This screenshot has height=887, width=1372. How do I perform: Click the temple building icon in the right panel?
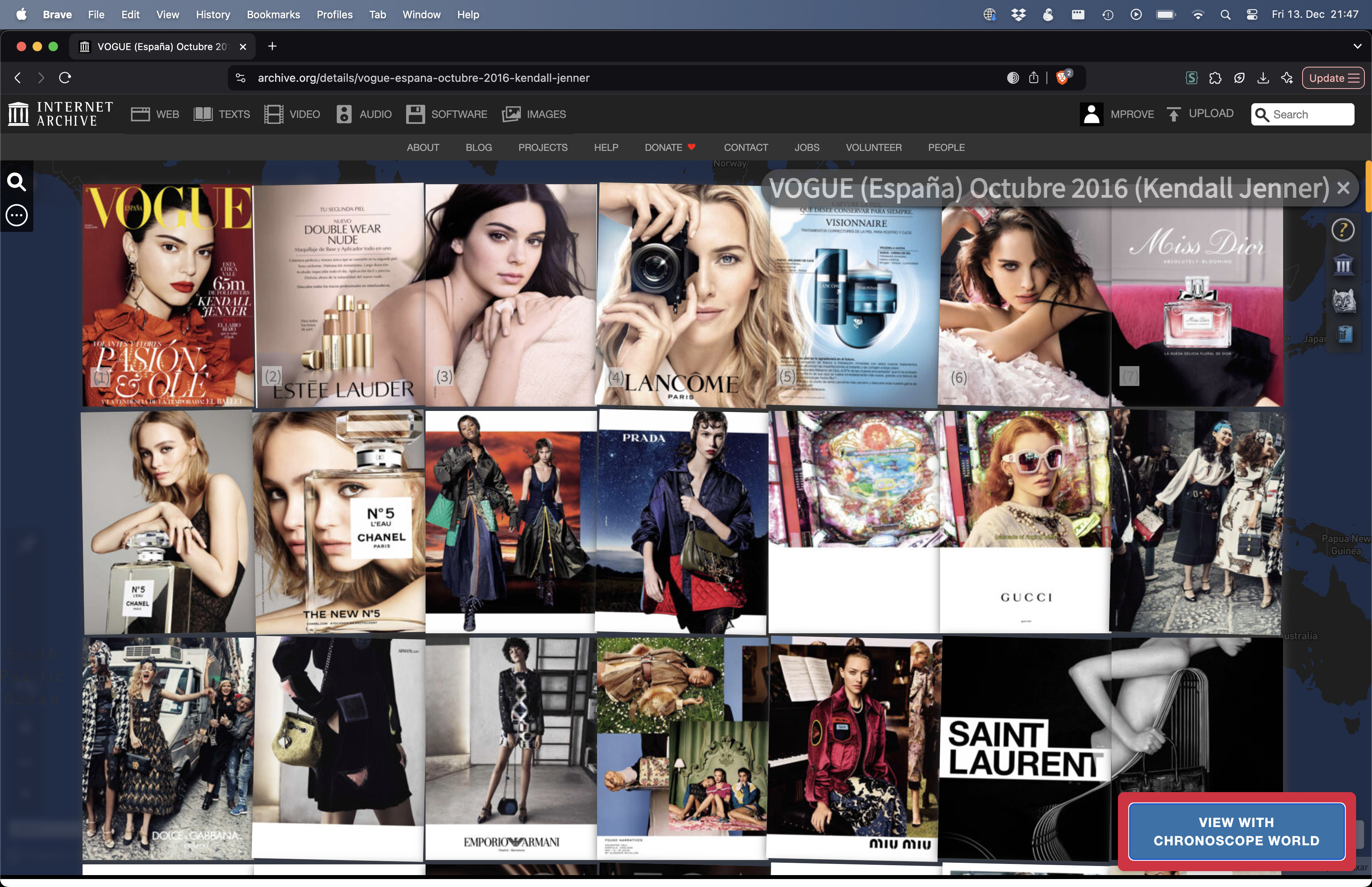(x=1343, y=265)
